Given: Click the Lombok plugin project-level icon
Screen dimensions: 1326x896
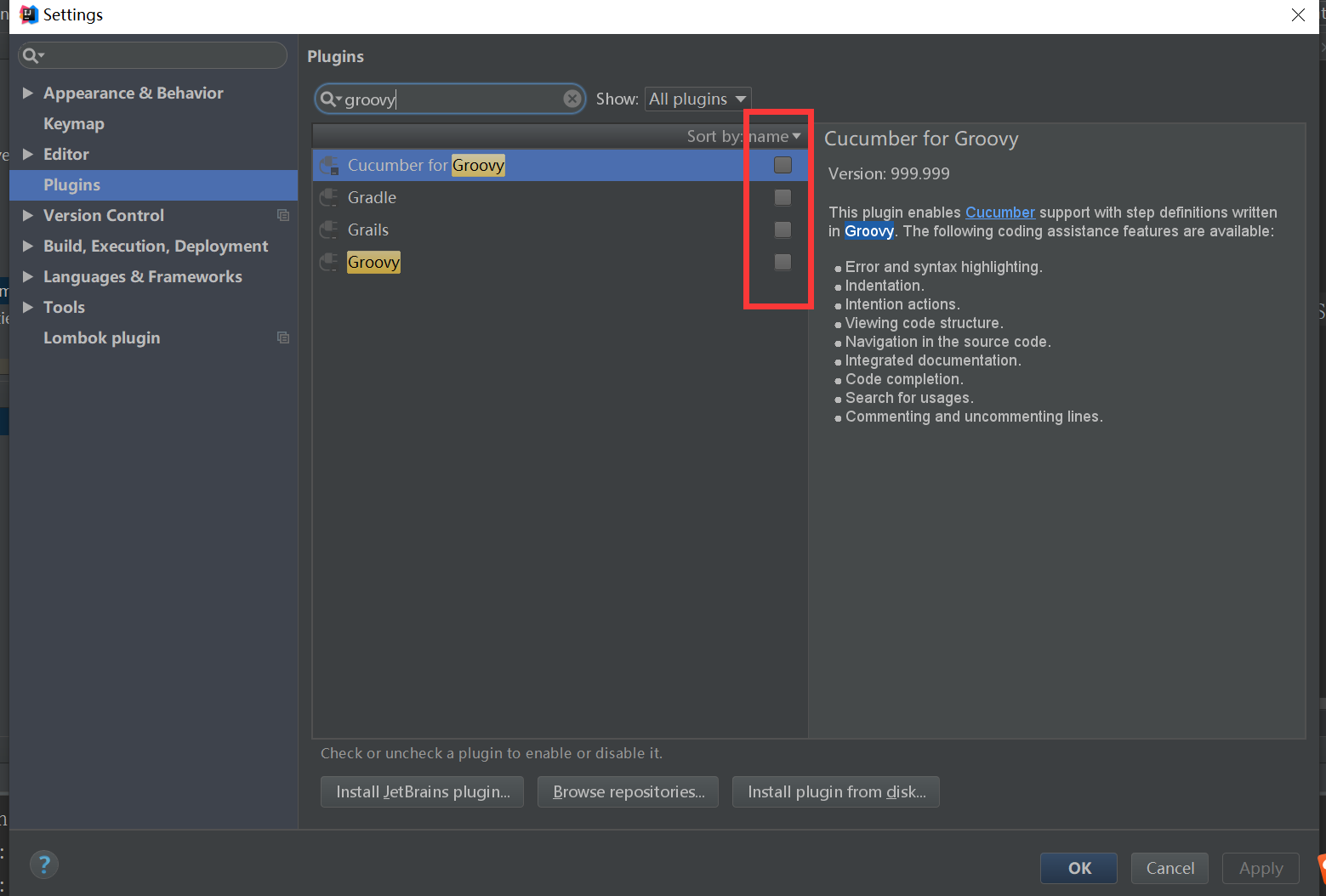Looking at the screenshot, I should point(283,337).
